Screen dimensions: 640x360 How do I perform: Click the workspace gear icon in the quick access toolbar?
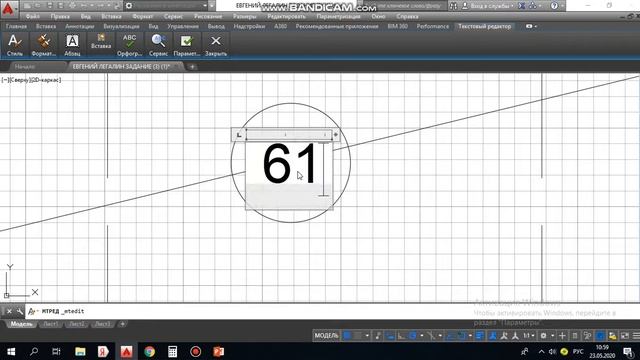[129, 6]
